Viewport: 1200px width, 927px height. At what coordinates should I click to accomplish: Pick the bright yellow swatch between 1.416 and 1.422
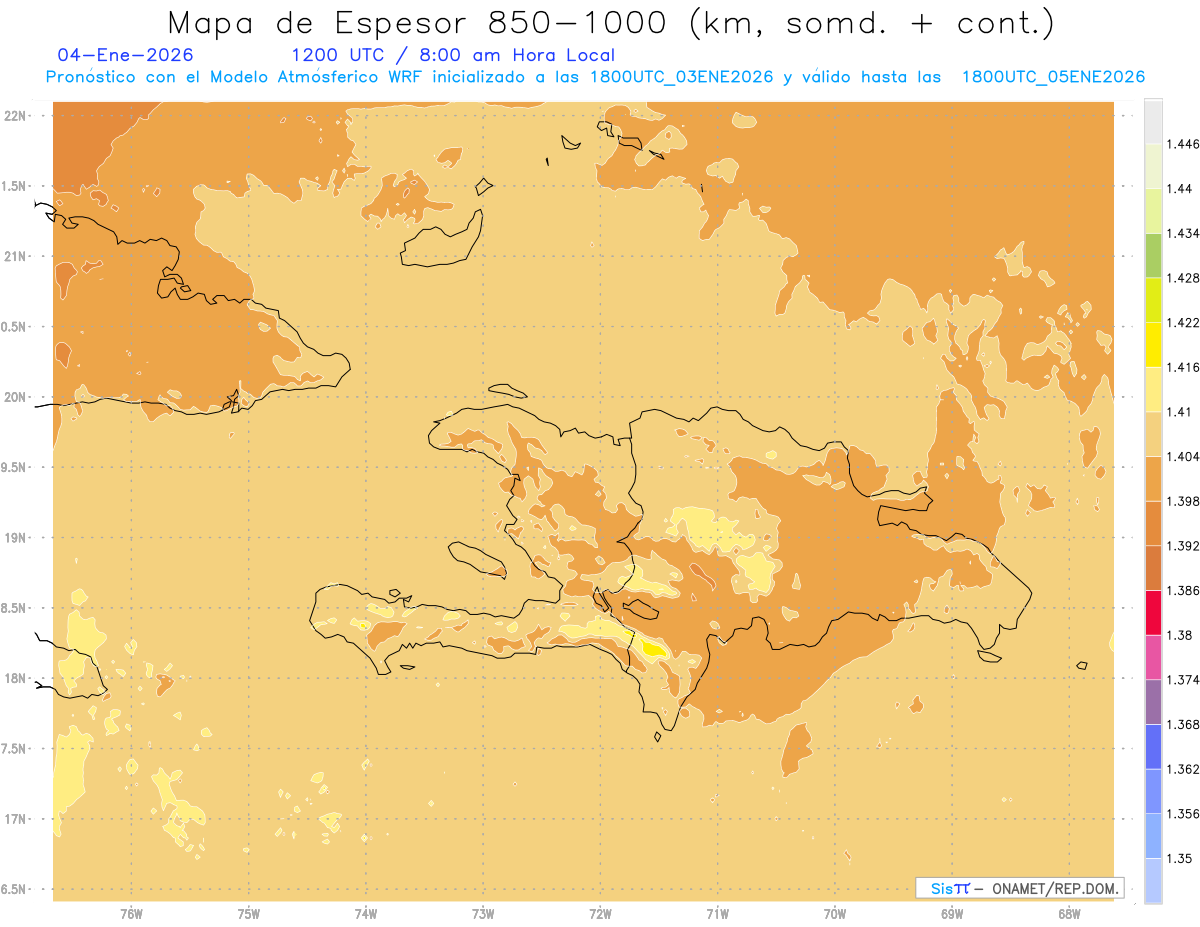[1153, 344]
